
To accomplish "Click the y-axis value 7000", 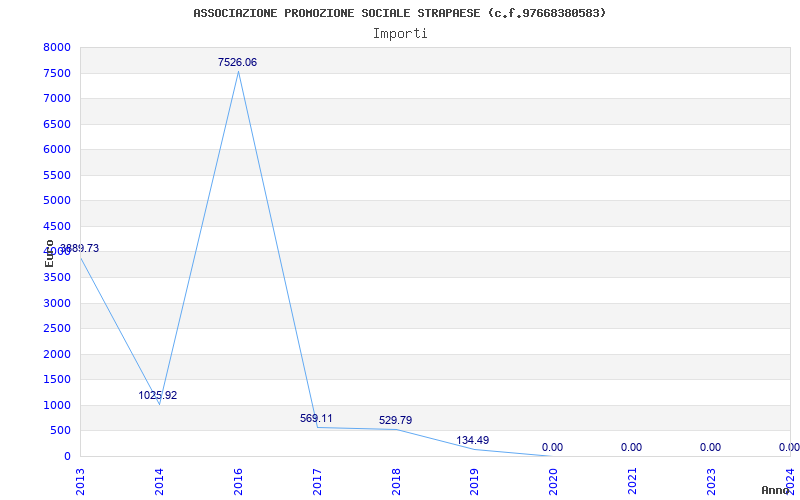I will (x=57, y=98).
